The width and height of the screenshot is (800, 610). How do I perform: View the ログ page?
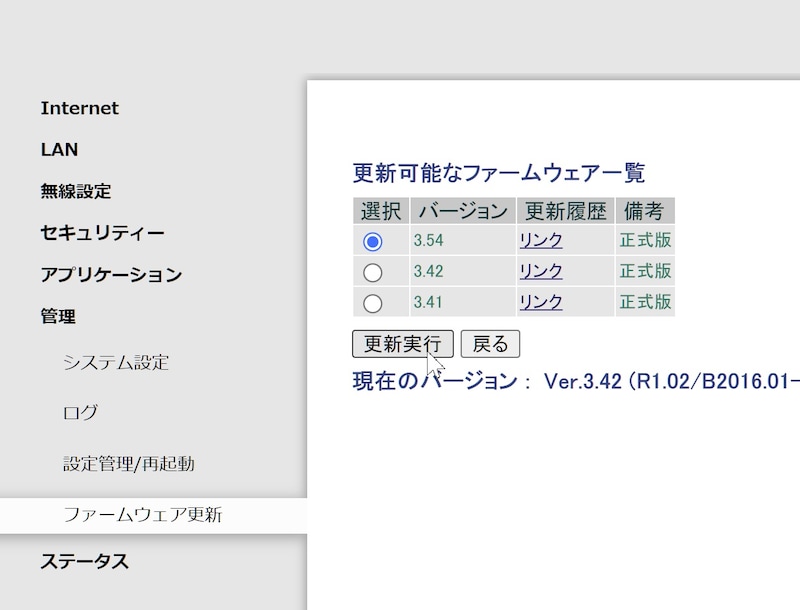pos(80,412)
